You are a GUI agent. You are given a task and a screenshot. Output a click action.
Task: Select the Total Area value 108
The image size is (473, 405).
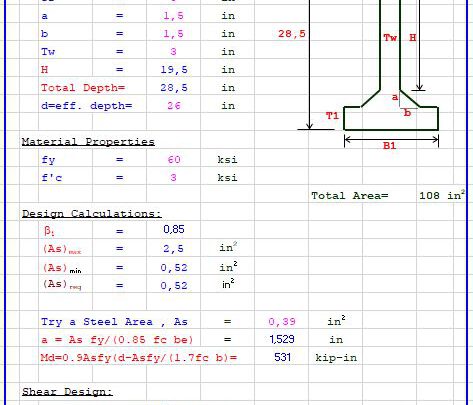point(429,196)
